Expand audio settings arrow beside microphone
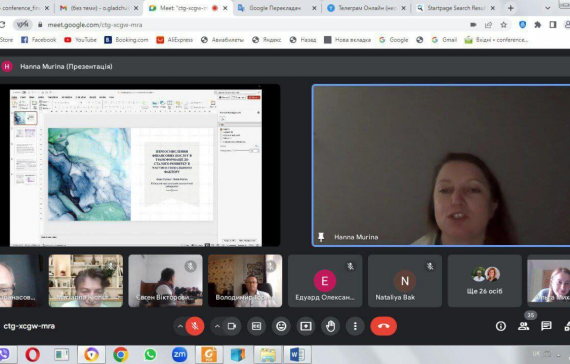 click(x=180, y=326)
